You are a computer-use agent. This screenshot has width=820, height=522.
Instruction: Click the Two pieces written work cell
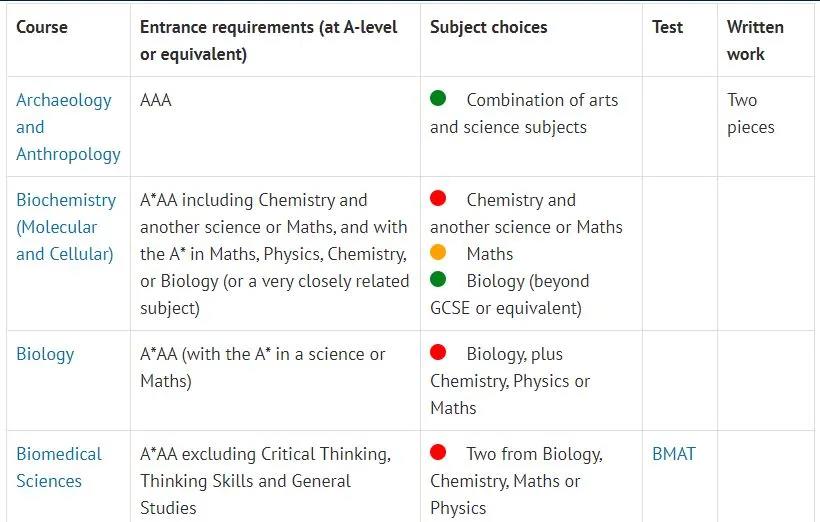pyautogui.click(x=750, y=114)
